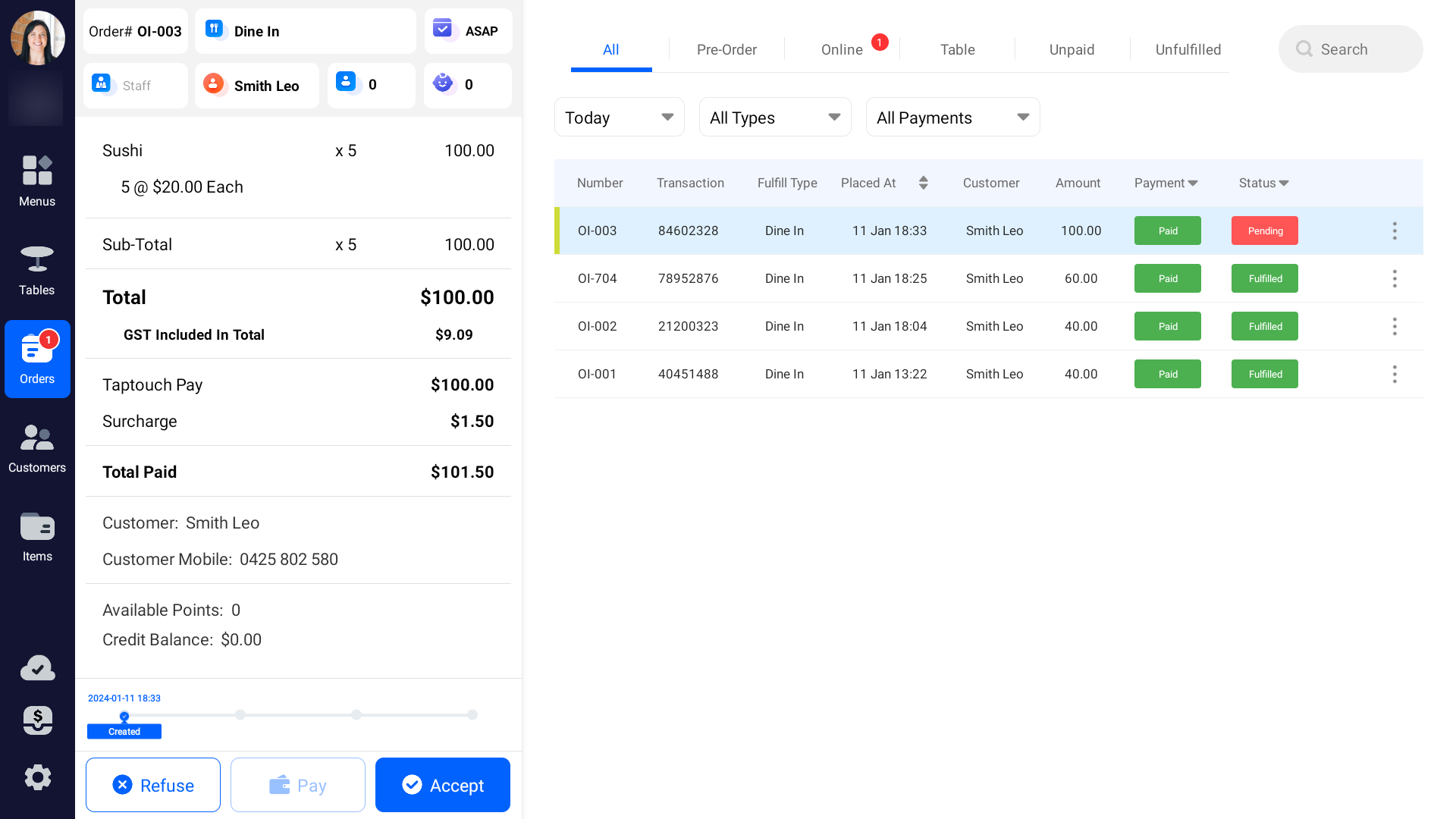Switch to the All tab
Viewport: 1456px width, 819px height.
click(x=610, y=49)
